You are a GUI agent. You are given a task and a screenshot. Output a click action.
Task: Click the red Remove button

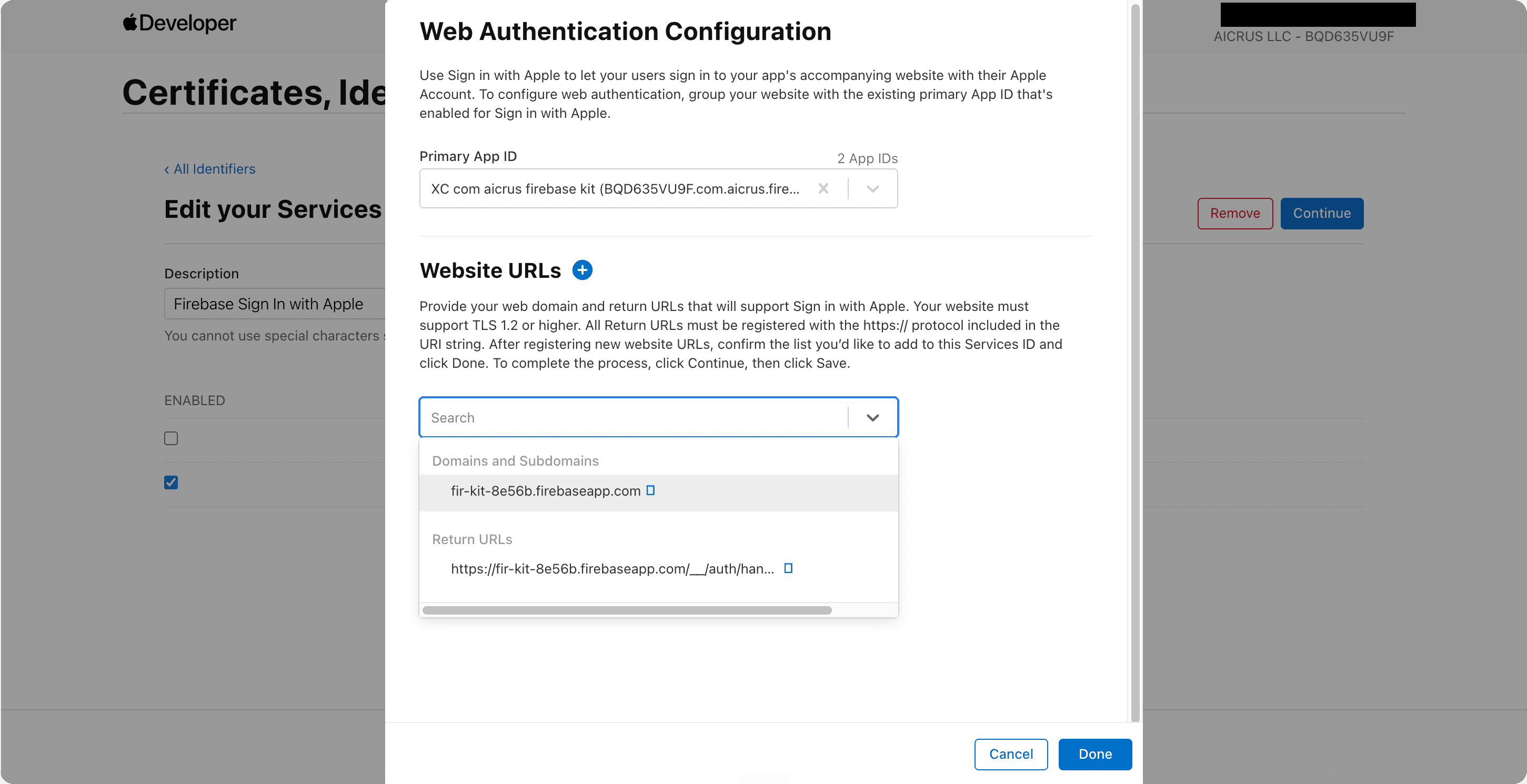(1235, 213)
